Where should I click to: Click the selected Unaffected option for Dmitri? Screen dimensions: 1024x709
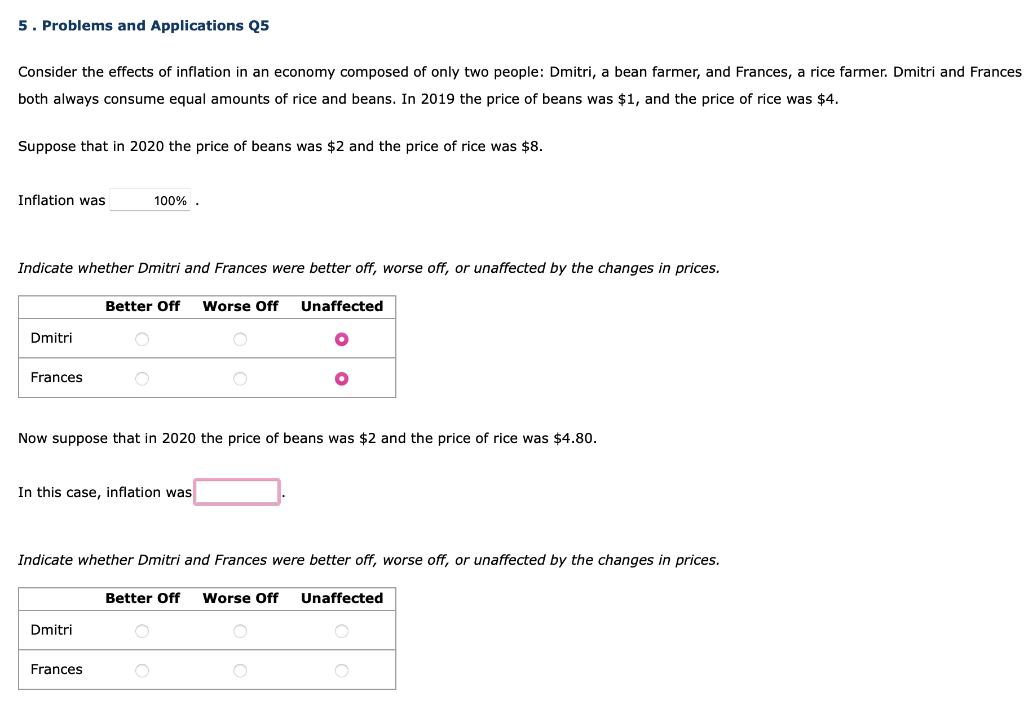pyautogui.click(x=341, y=338)
